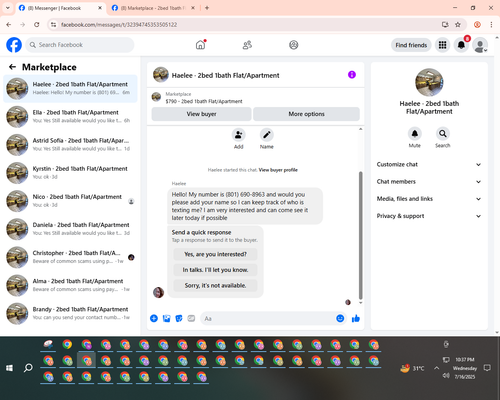Open the Friends icon in top navigation
This screenshot has height=400, width=500.
point(247,45)
